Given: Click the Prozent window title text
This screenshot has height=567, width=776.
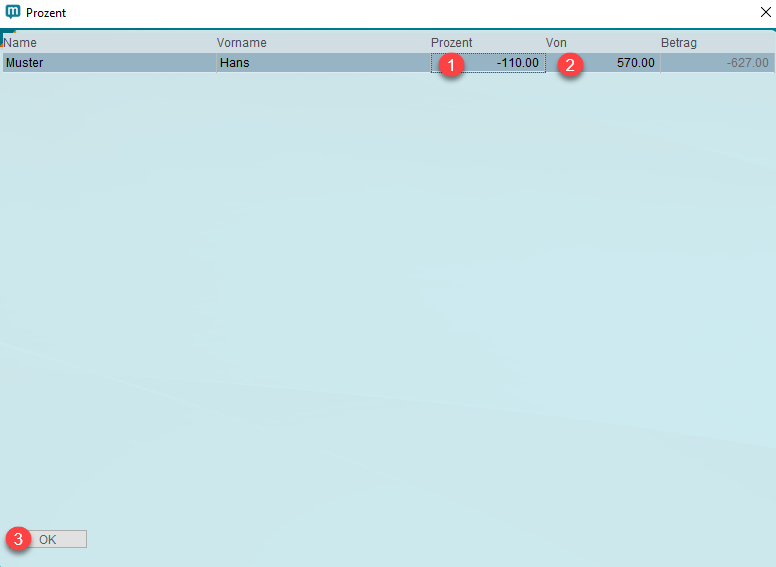Looking at the screenshot, I should 46,13.
